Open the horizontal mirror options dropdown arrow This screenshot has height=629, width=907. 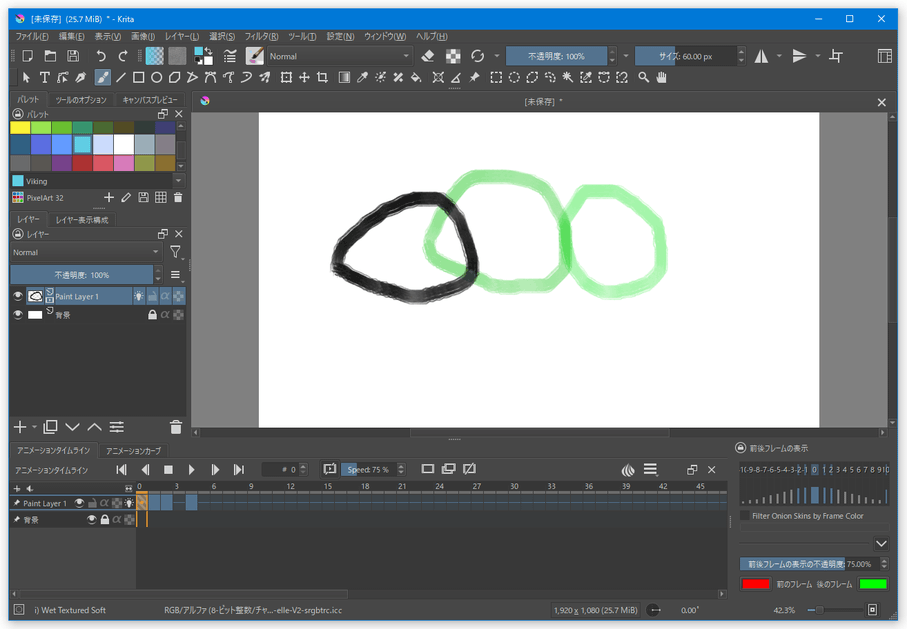click(779, 56)
